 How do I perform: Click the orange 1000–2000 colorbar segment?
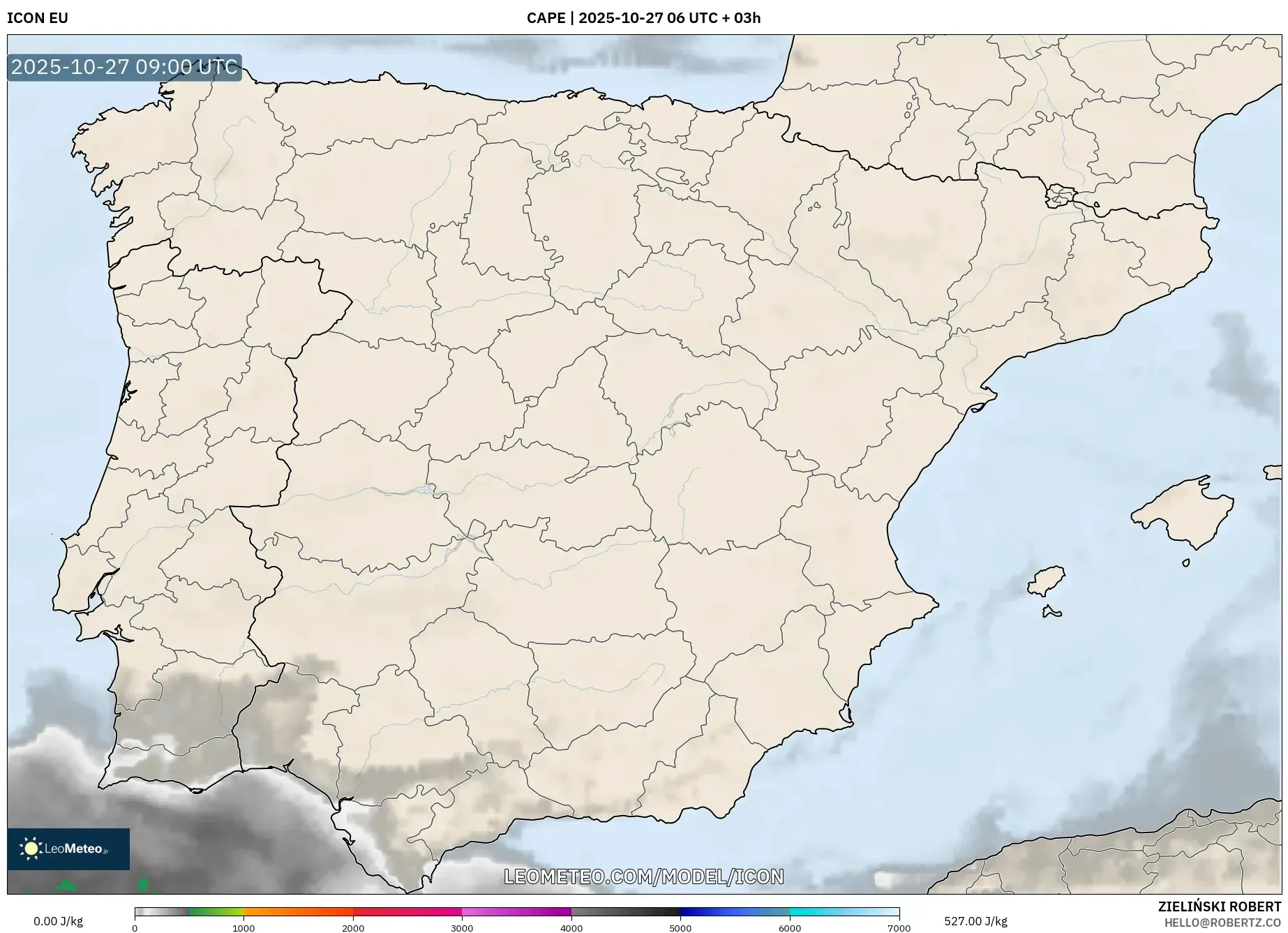pos(298,911)
